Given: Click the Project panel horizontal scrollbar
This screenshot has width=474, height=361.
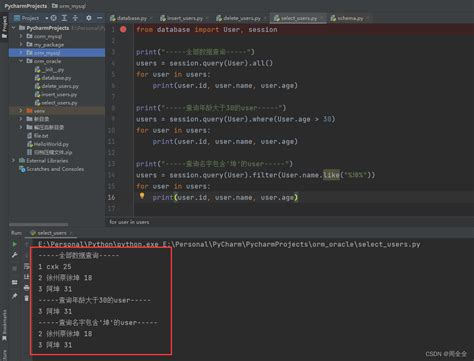Looking at the screenshot, I should (x=39, y=225).
